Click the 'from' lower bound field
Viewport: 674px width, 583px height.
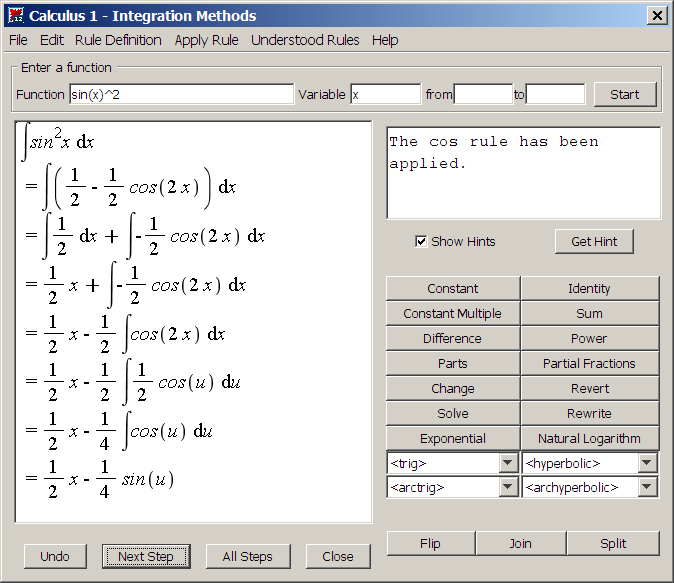483,94
